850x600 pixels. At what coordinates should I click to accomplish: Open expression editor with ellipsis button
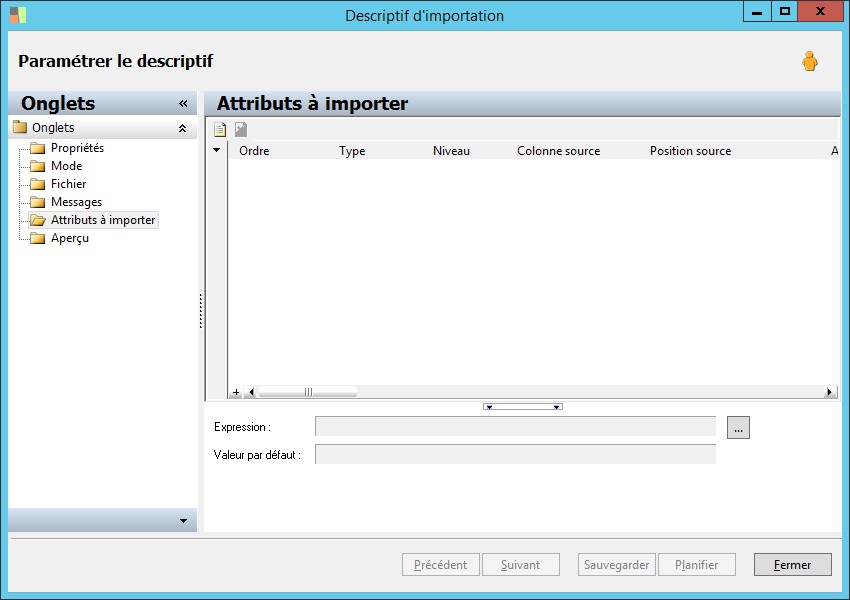click(738, 428)
